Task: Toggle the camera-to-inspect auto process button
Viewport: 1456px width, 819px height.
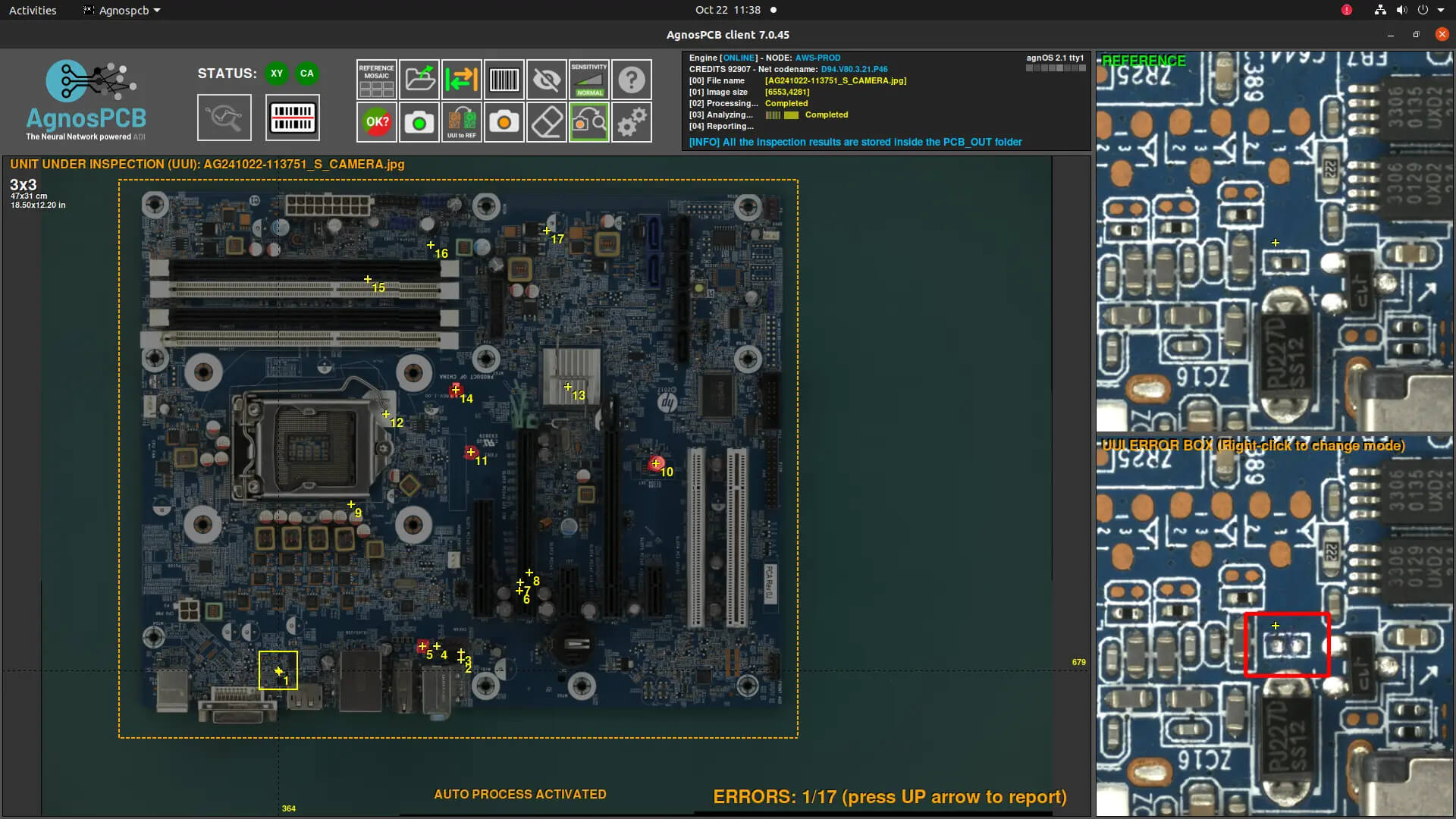Action: (589, 122)
